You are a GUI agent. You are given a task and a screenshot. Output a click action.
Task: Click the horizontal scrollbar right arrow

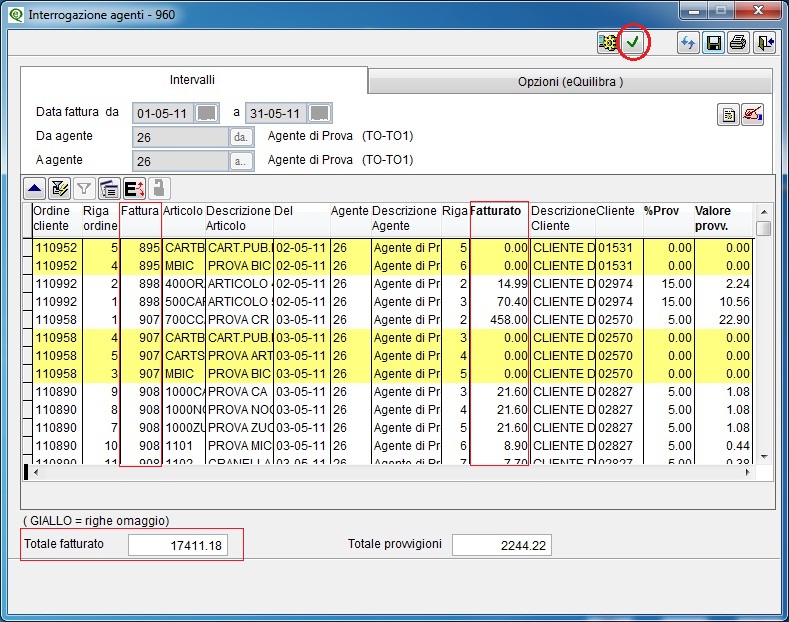[x=748, y=473]
